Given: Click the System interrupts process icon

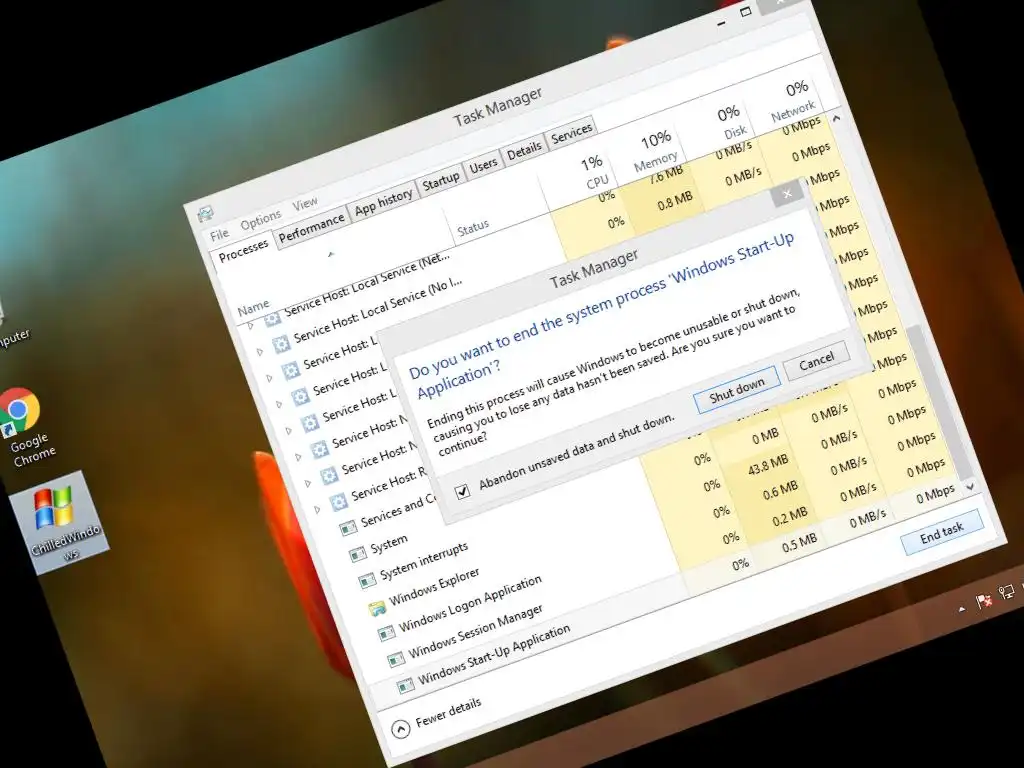Looking at the screenshot, I should pos(367,580).
